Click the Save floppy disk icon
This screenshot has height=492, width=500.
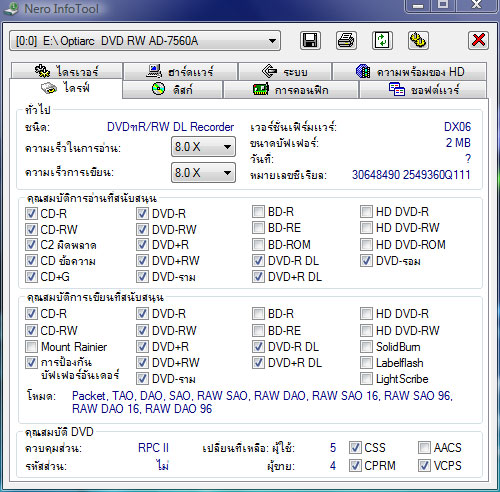click(310, 41)
